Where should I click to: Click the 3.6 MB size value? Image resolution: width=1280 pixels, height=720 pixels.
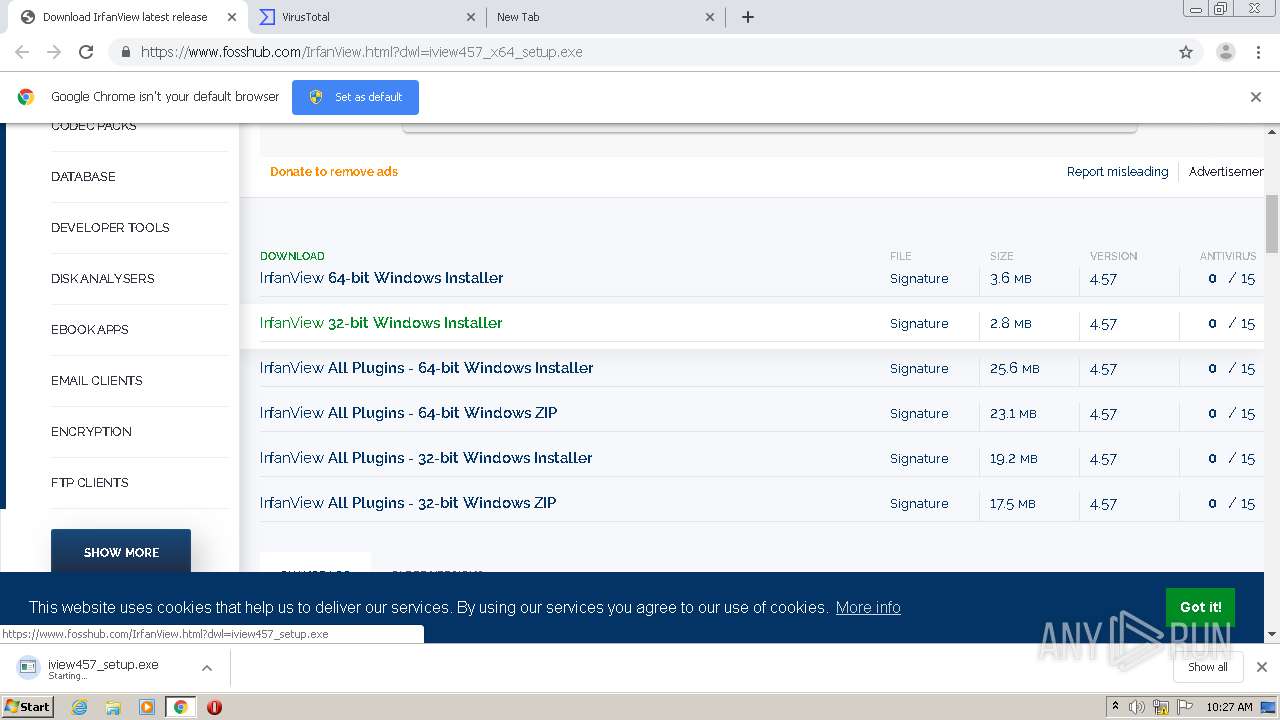[x=1010, y=279]
